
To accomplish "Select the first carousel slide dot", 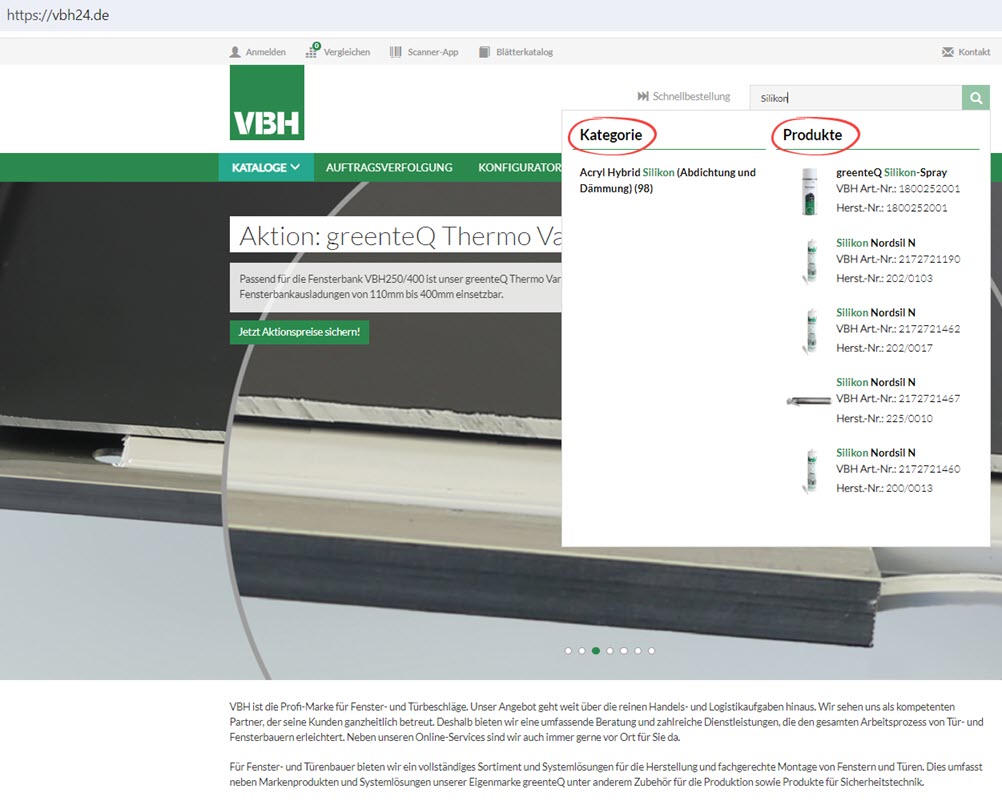I will click(568, 650).
